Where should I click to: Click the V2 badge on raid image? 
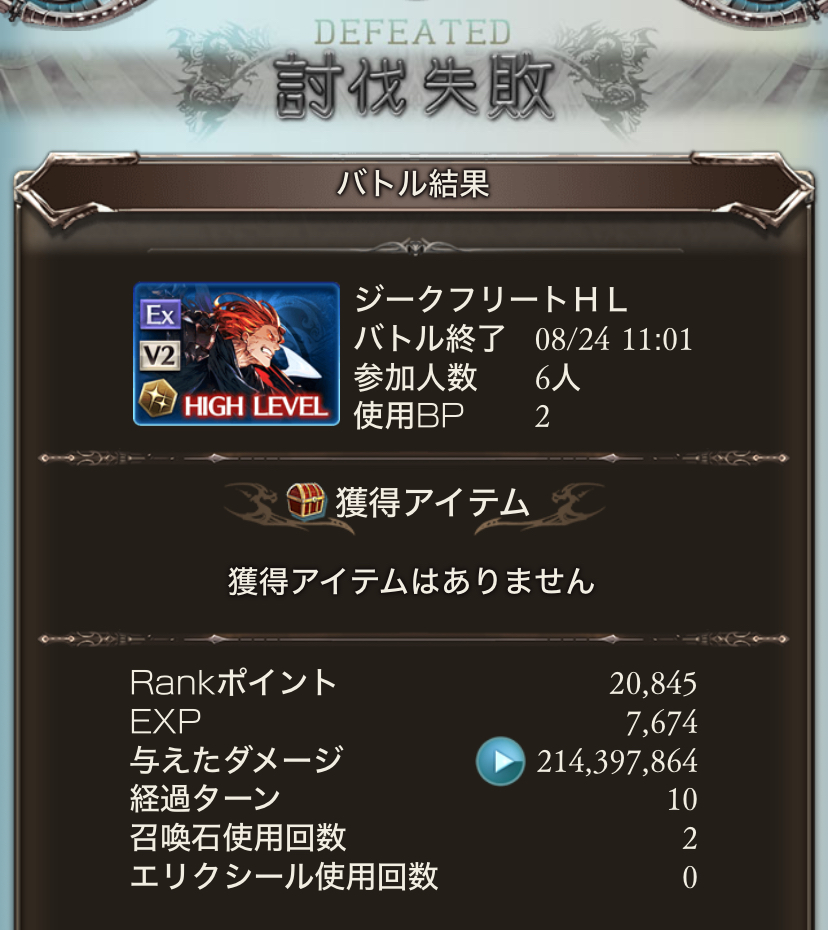pyautogui.click(x=160, y=356)
